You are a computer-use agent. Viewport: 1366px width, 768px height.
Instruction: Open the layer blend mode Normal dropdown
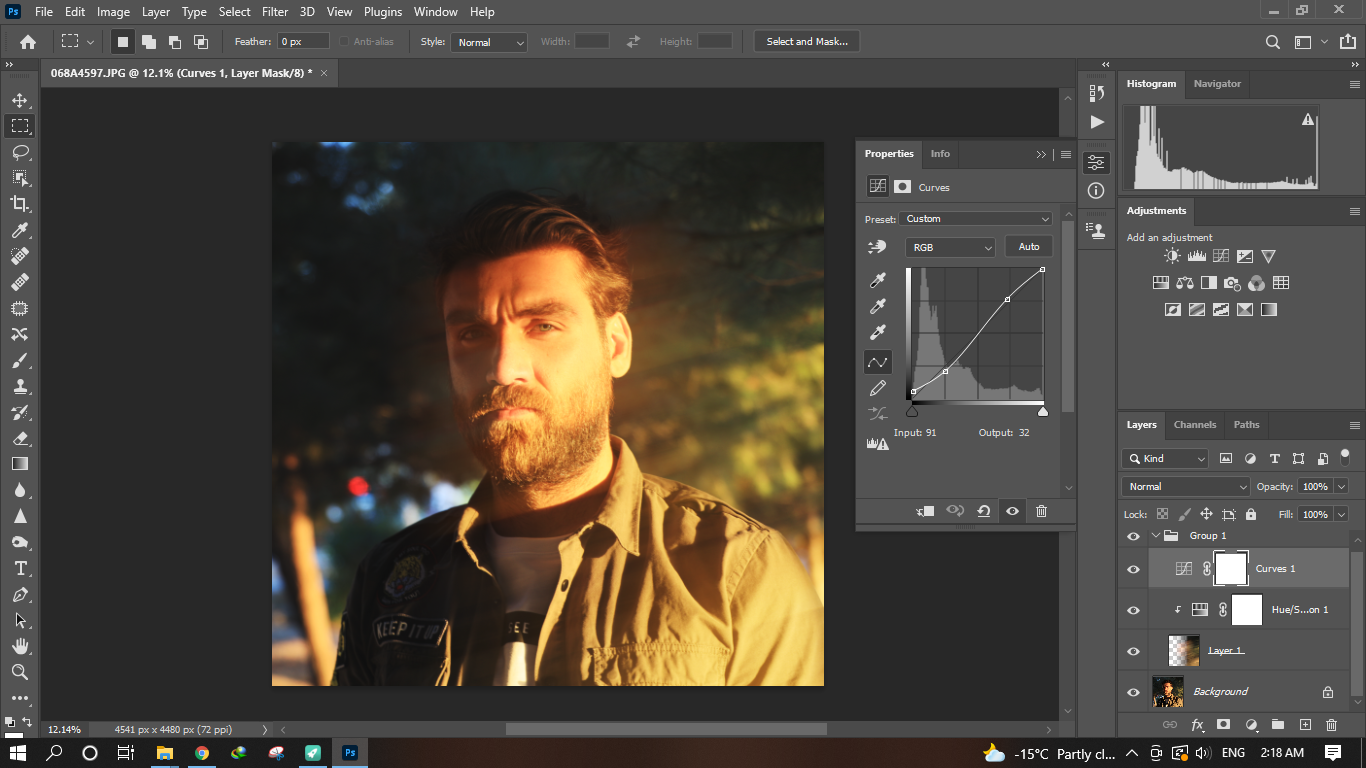(1186, 487)
